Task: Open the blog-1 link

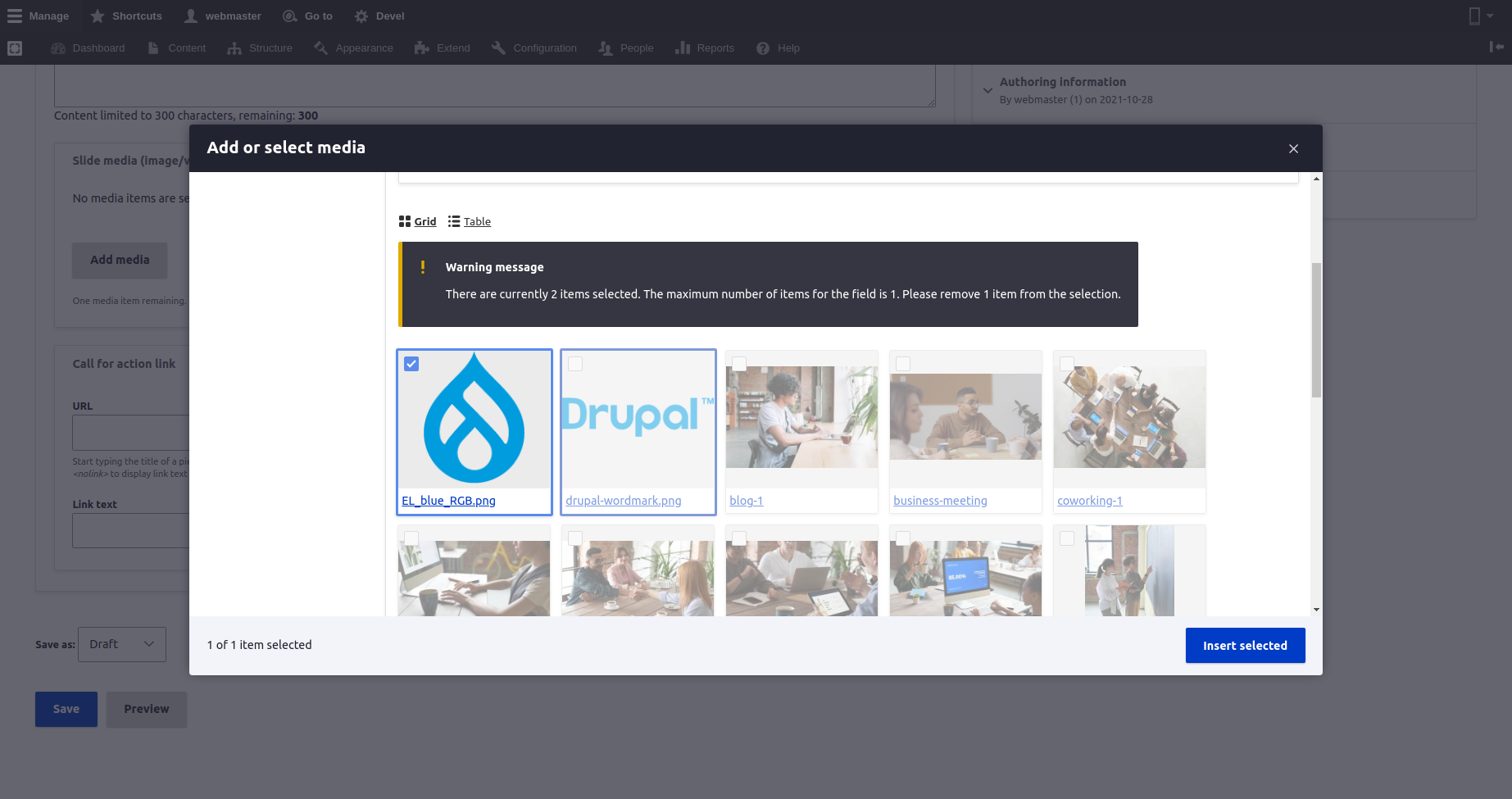Action: (x=747, y=501)
